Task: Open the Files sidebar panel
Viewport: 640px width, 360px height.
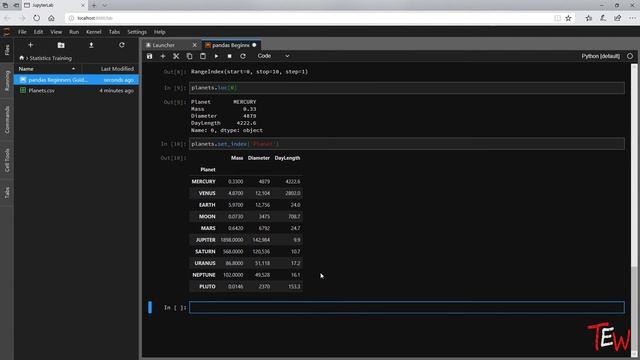Action: click(7, 50)
